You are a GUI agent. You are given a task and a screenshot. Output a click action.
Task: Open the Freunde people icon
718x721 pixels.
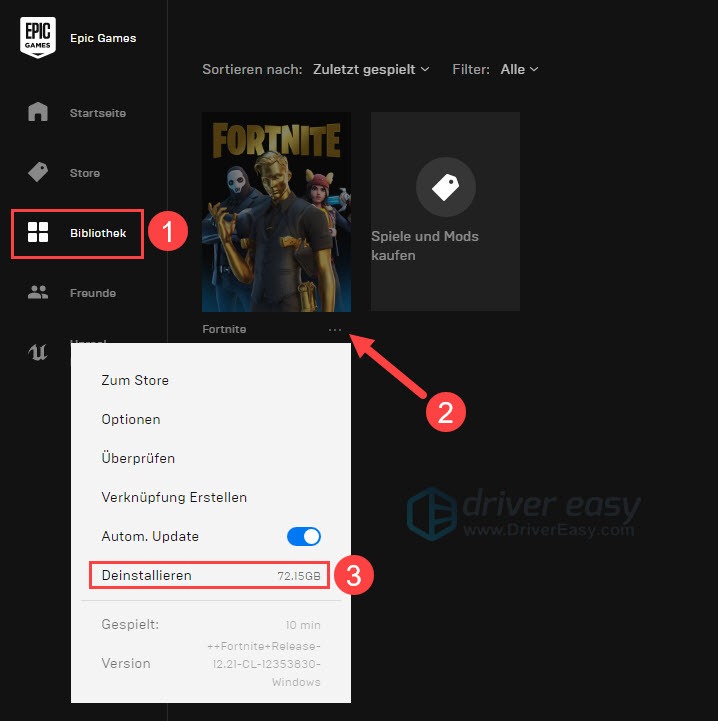tap(38, 293)
